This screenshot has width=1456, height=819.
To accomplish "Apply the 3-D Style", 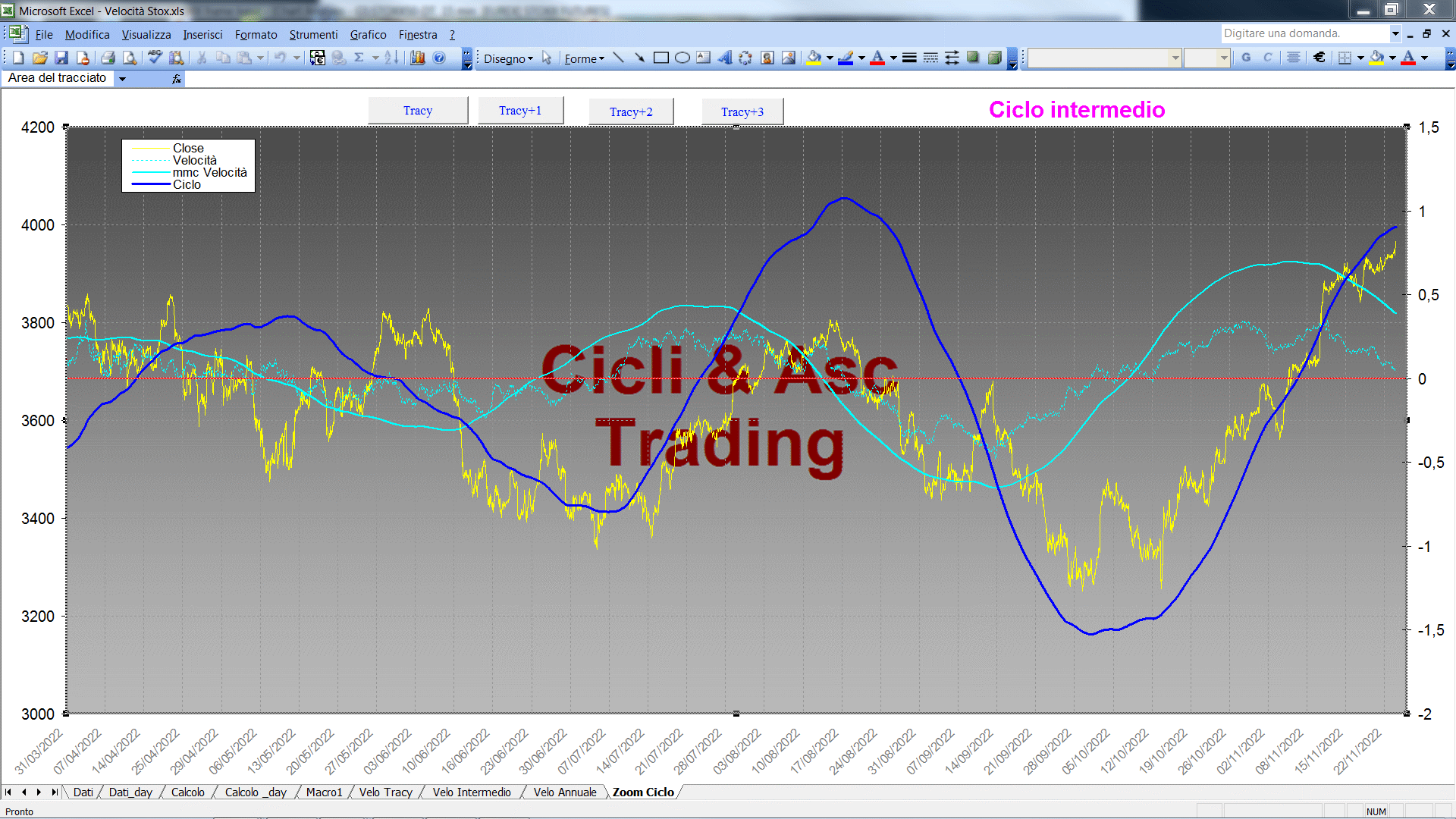I will [994, 58].
